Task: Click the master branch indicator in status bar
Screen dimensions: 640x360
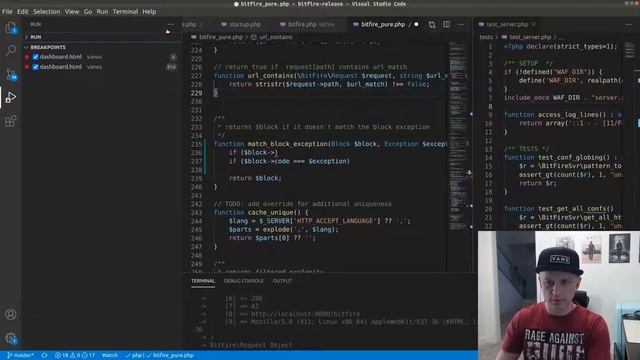Action: 20,356
